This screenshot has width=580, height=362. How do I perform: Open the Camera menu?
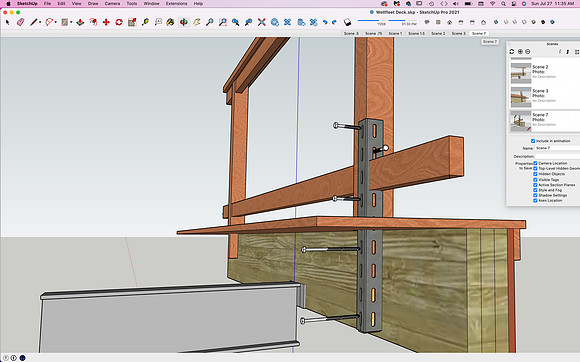click(x=112, y=3)
